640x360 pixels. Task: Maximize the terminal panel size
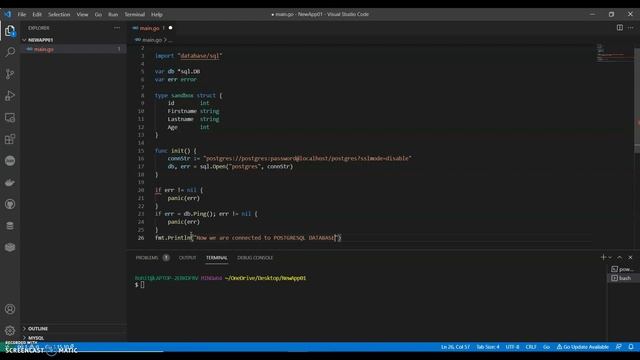(x=620, y=258)
